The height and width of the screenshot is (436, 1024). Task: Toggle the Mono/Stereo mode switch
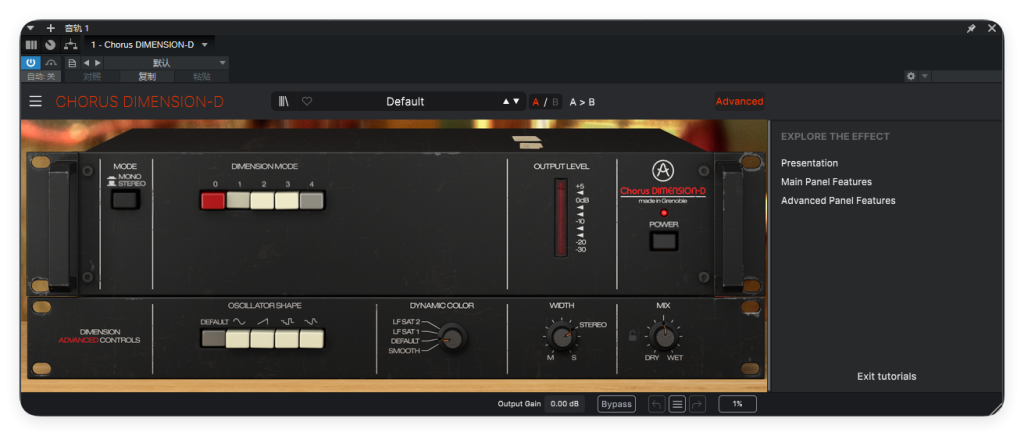click(125, 199)
